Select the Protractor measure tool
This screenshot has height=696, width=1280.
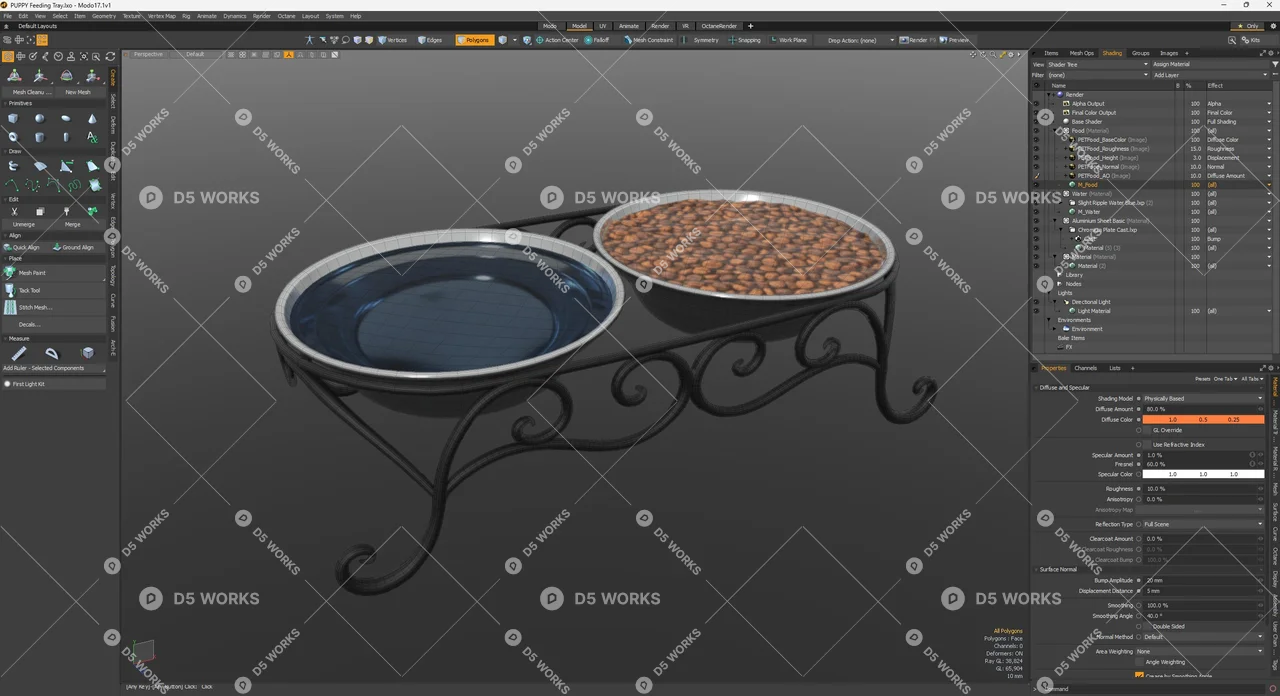pyautogui.click(x=52, y=353)
